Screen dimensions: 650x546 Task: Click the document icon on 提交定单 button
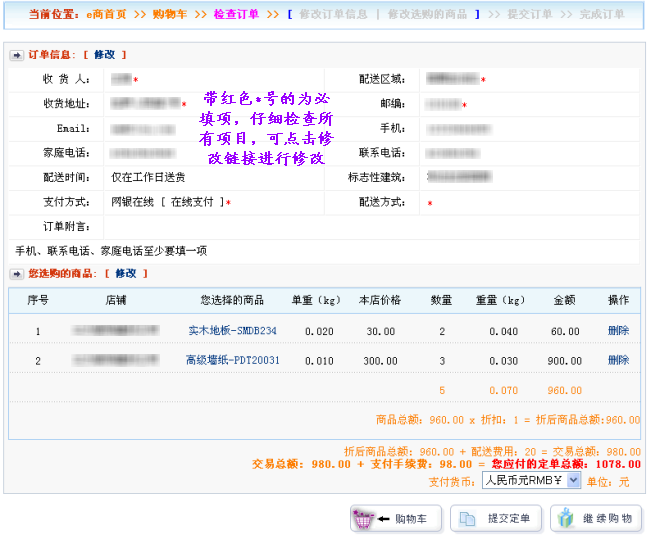(x=466, y=518)
